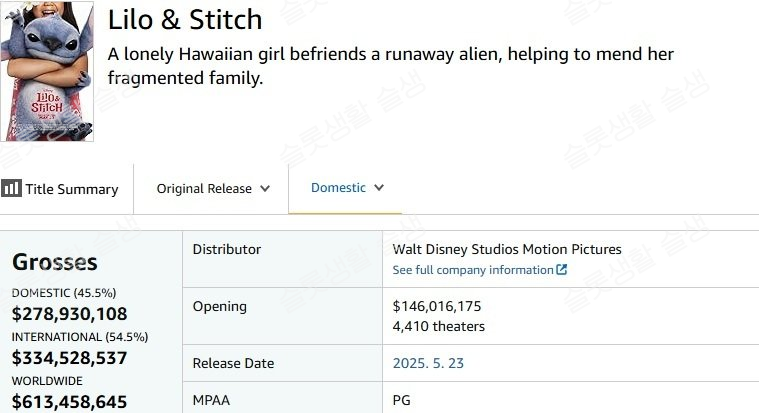Click the chevron arrow next to Original Release
Viewport: 759px width, 413px height.
pos(265,188)
